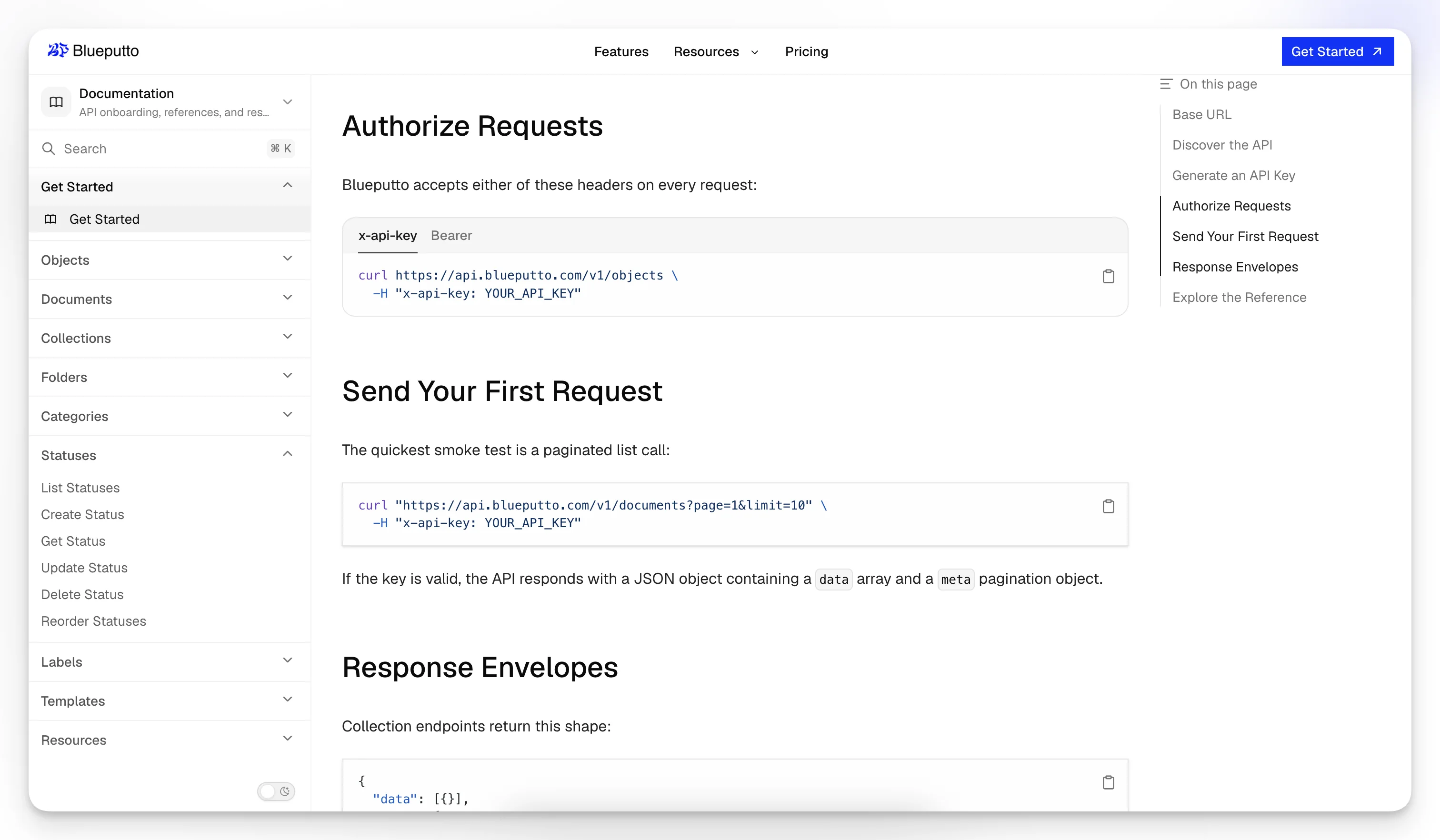This screenshot has height=840, width=1440.
Task: Click the Authorize Requests heading
Action: point(472,126)
